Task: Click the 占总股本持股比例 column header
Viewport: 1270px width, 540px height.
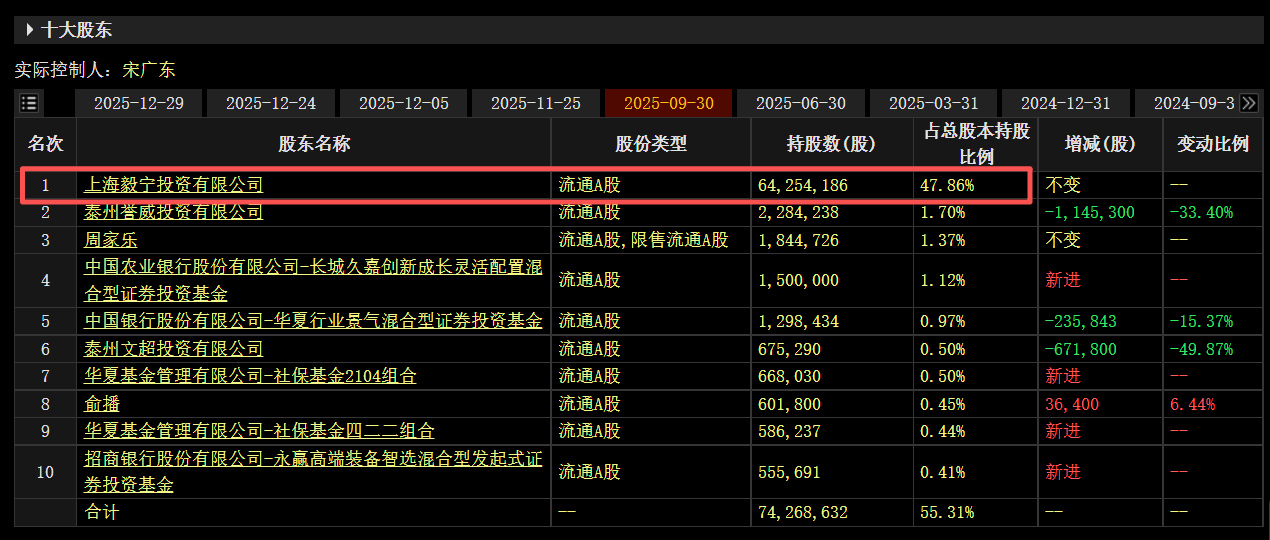Action: [x=976, y=144]
